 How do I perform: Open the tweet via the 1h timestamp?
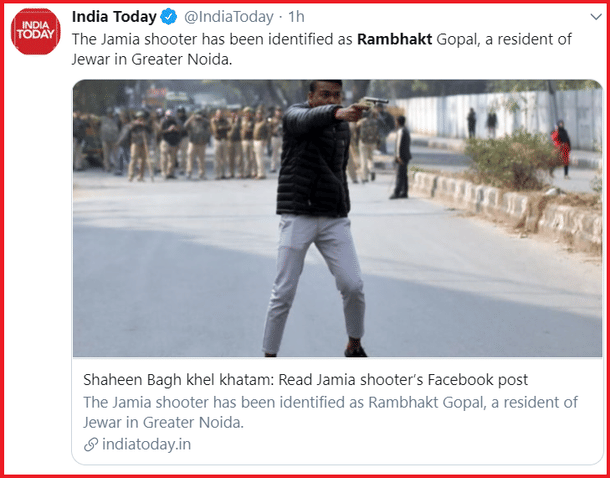tap(296, 17)
